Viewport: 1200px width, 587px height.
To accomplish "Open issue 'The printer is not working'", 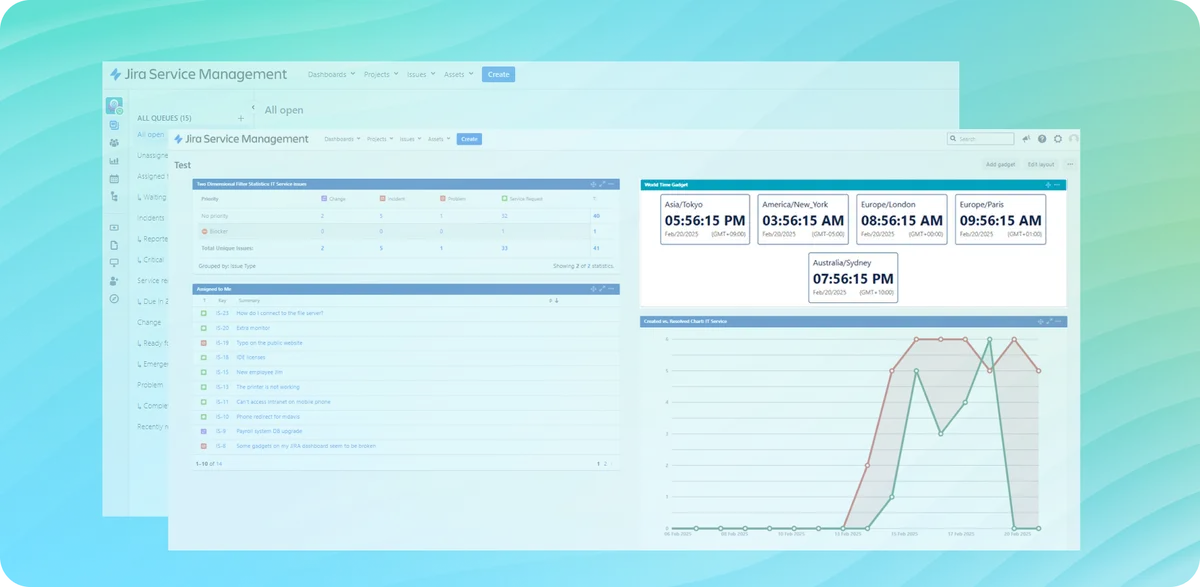I will tap(270, 387).
